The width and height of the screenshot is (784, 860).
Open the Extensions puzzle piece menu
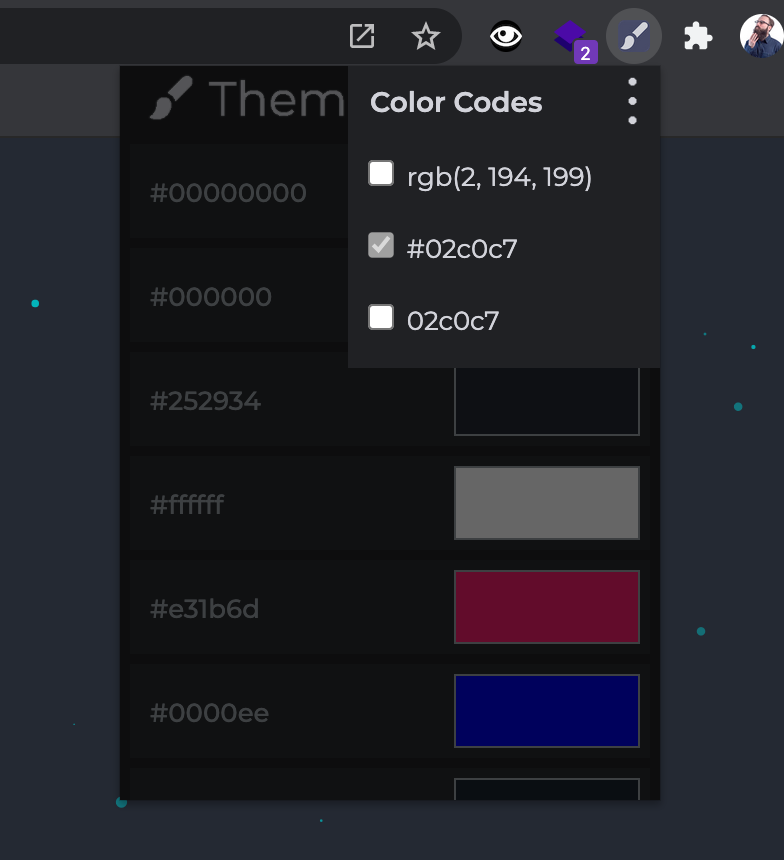point(698,36)
